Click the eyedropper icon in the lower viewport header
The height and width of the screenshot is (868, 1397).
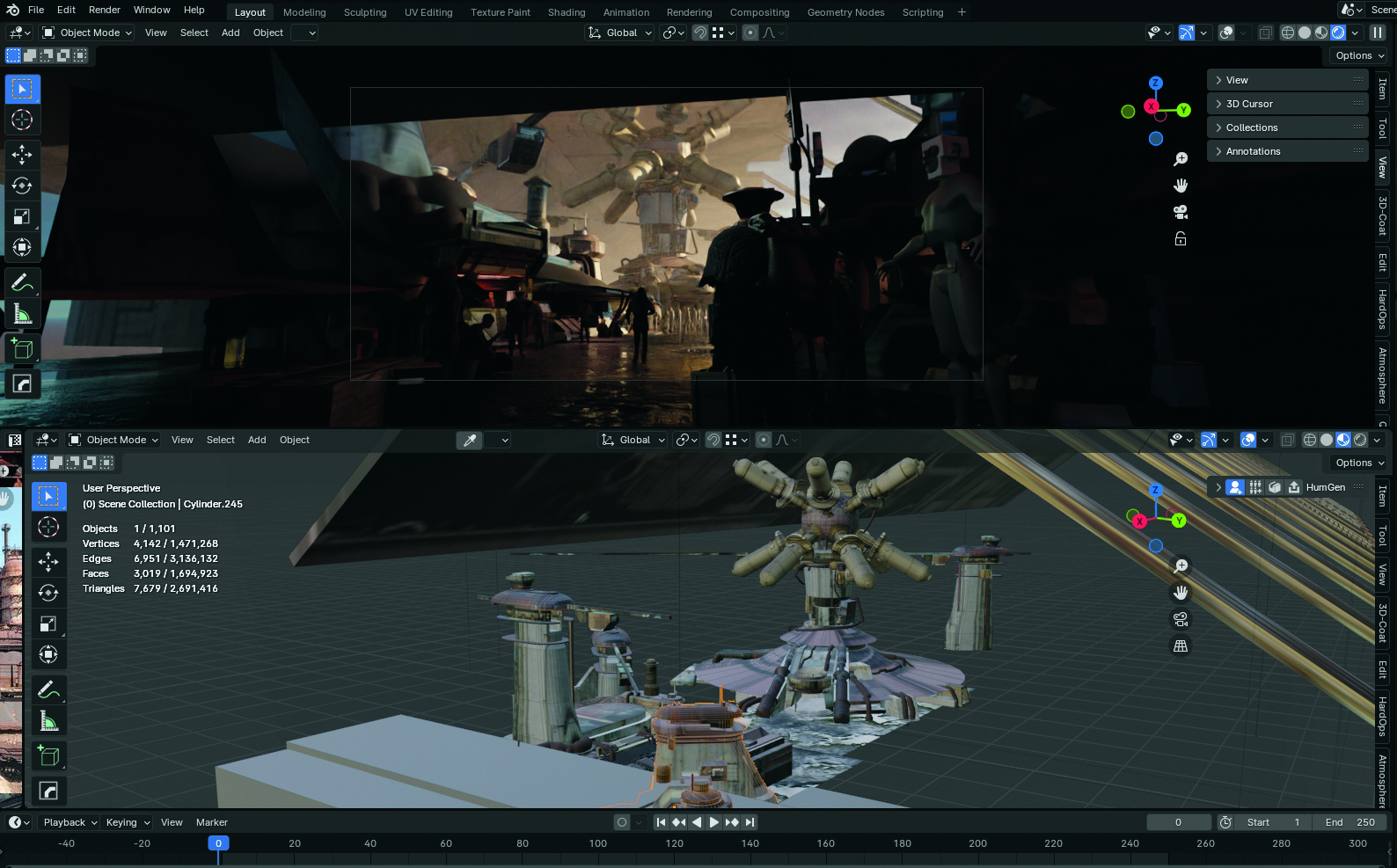point(470,440)
